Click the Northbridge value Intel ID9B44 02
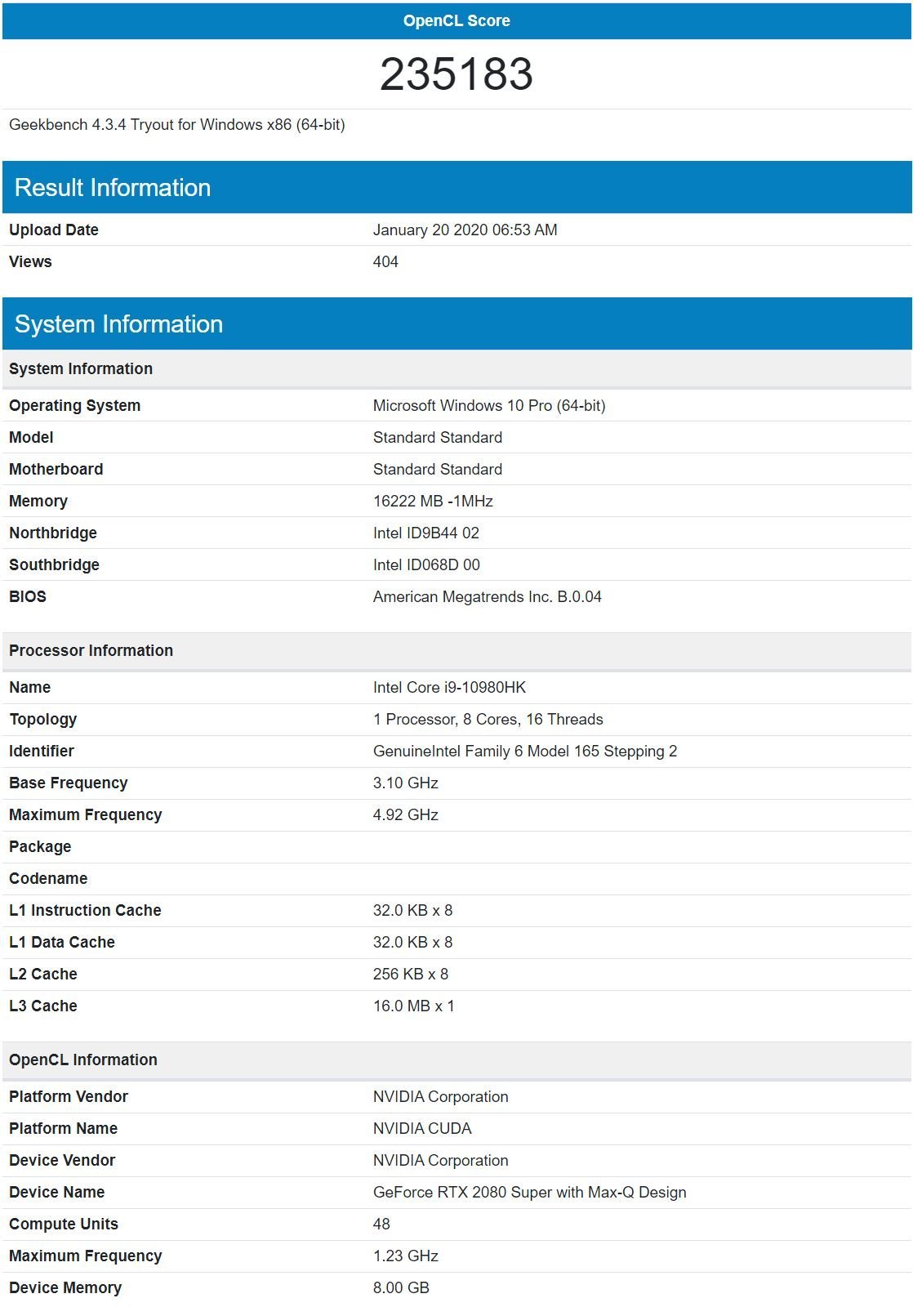Image resolution: width=913 pixels, height=1316 pixels. 426,533
